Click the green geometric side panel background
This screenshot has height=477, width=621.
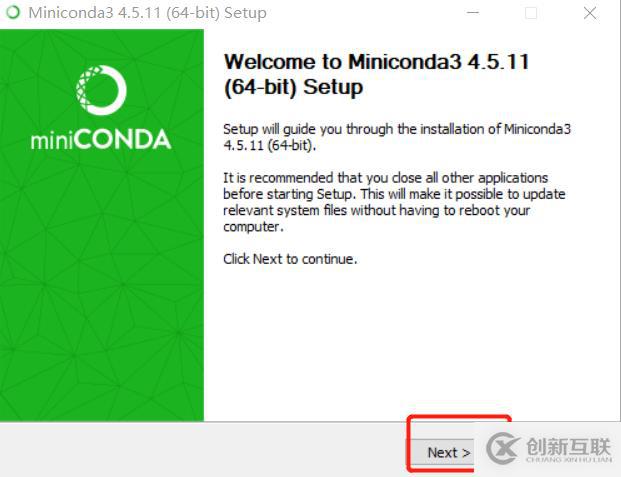(x=101, y=300)
